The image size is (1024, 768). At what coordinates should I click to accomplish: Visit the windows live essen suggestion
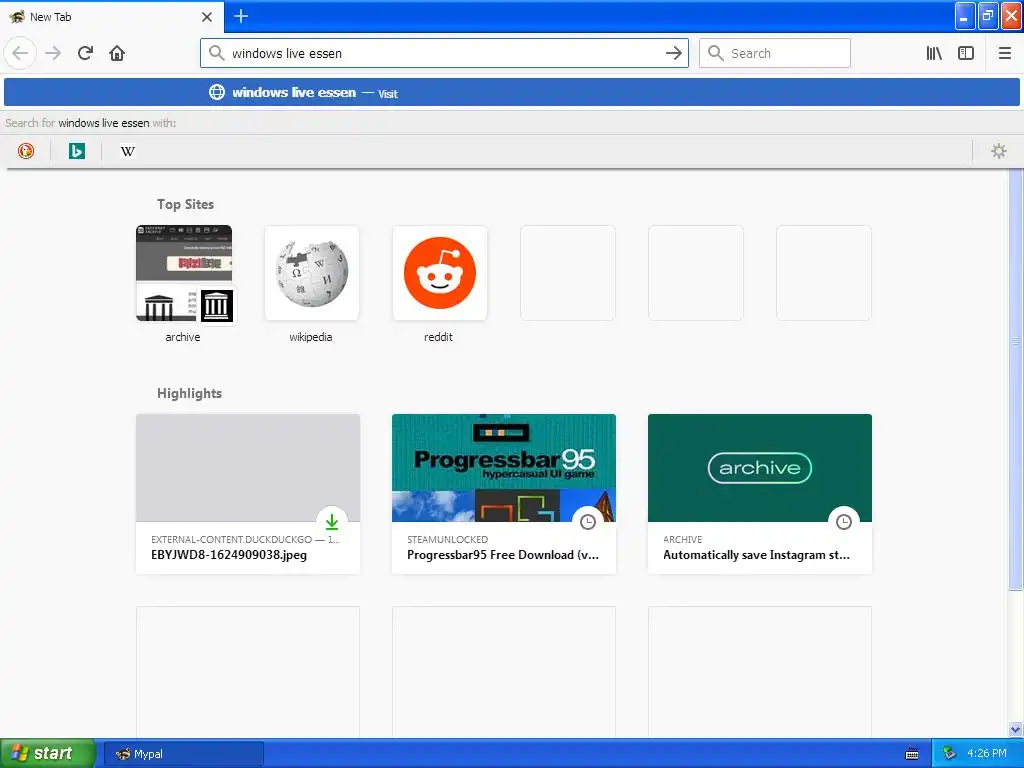point(511,92)
